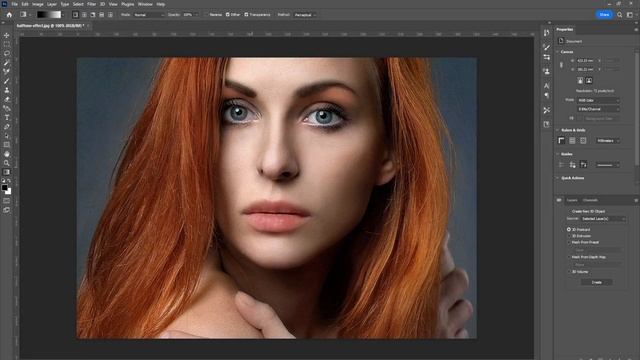Viewport: 640px width, 360px height.
Task: Open the 8 Bits/Channel dropdown
Action: click(x=598, y=109)
